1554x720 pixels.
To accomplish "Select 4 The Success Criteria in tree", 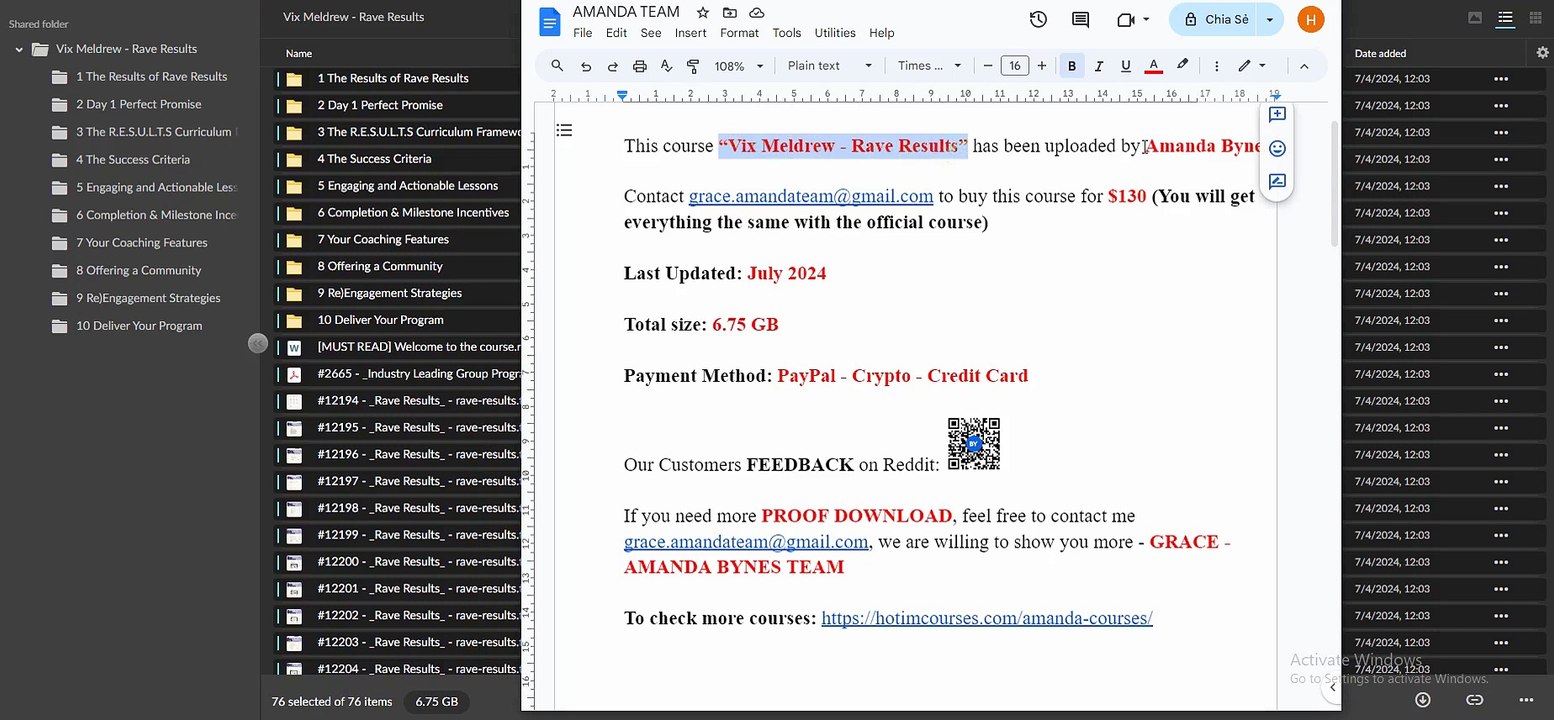I will pos(133,160).
